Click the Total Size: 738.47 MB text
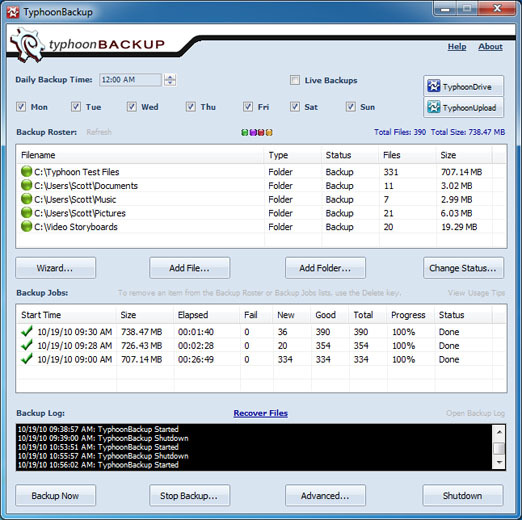Screen dimensions: 522x520 pos(468,132)
